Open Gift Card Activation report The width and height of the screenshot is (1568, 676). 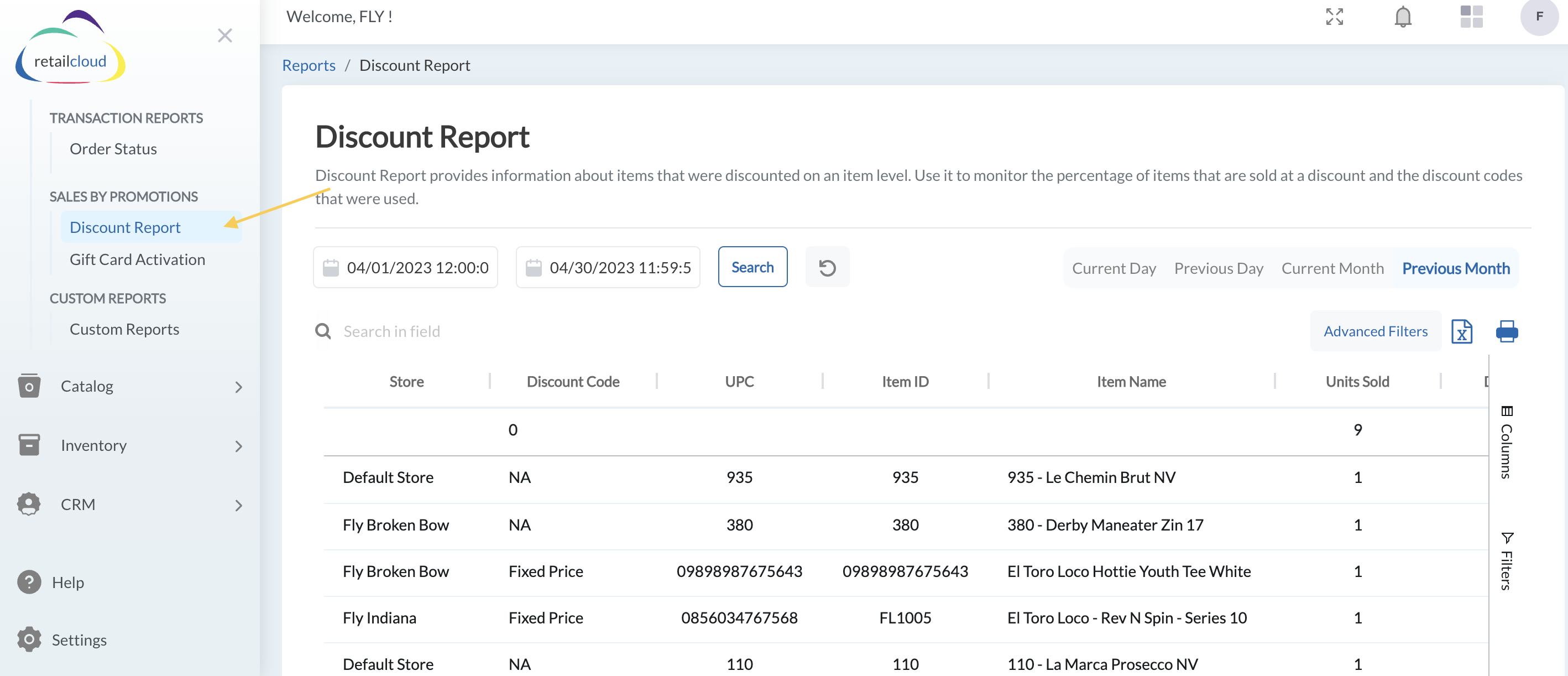[x=137, y=259]
